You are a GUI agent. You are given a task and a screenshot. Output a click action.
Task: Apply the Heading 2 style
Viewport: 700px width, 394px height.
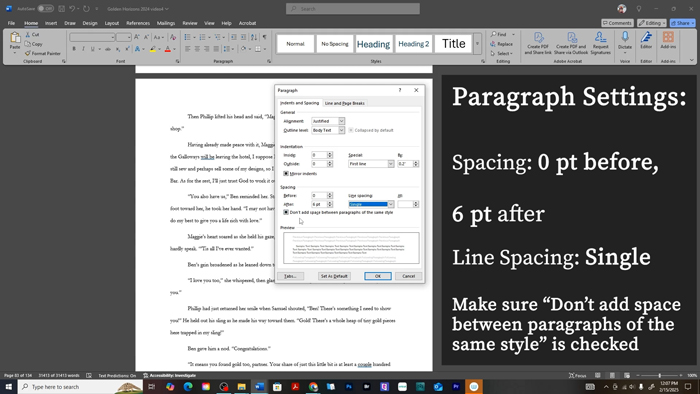[x=413, y=44]
